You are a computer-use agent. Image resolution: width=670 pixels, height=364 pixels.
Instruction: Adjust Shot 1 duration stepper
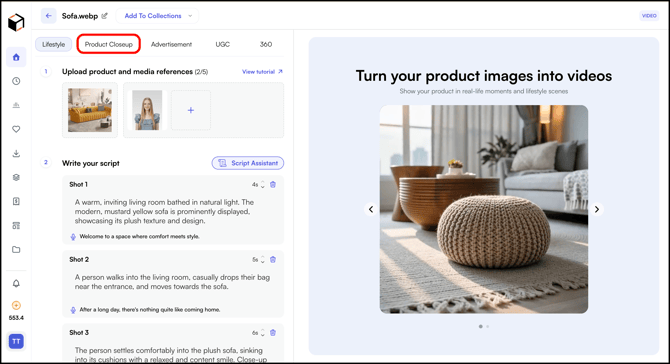262,185
